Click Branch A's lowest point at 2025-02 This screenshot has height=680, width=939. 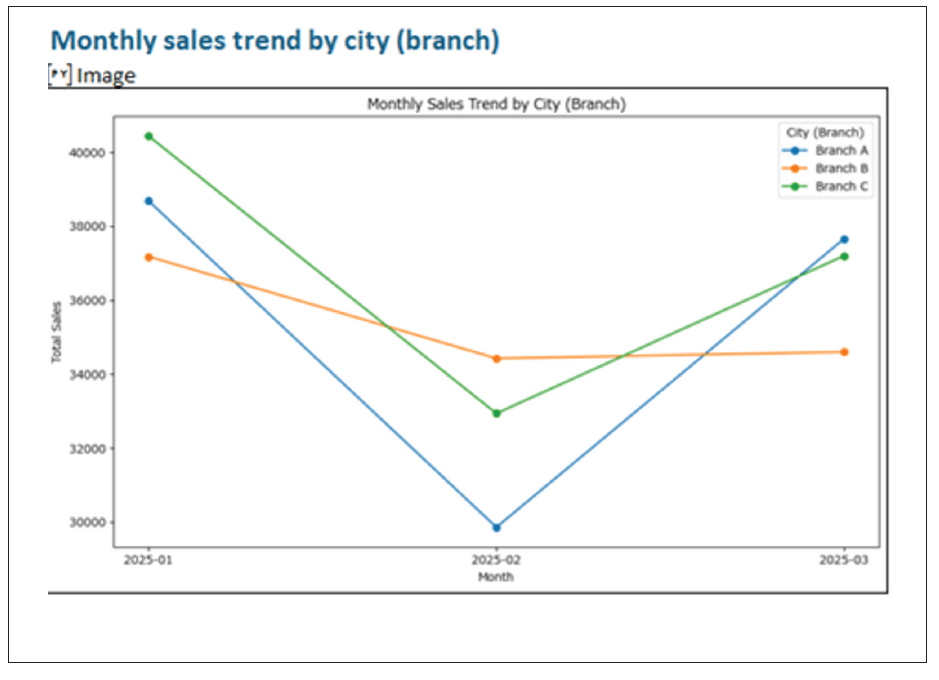[x=496, y=527]
